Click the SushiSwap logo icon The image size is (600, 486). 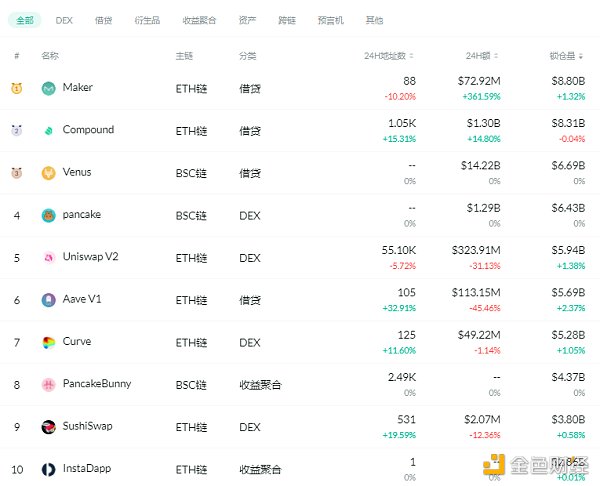48,427
